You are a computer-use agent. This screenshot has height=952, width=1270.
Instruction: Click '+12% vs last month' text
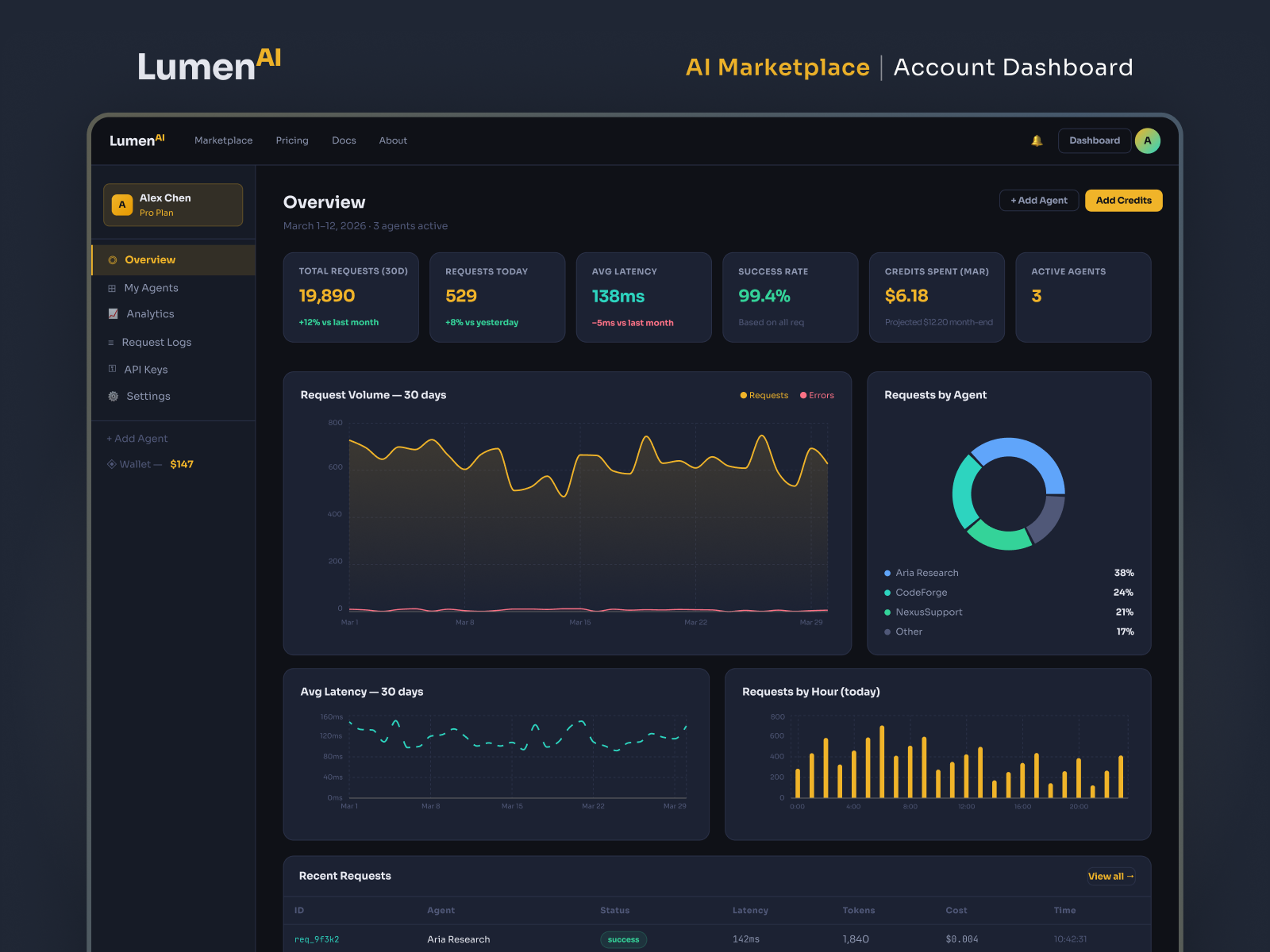coord(339,322)
